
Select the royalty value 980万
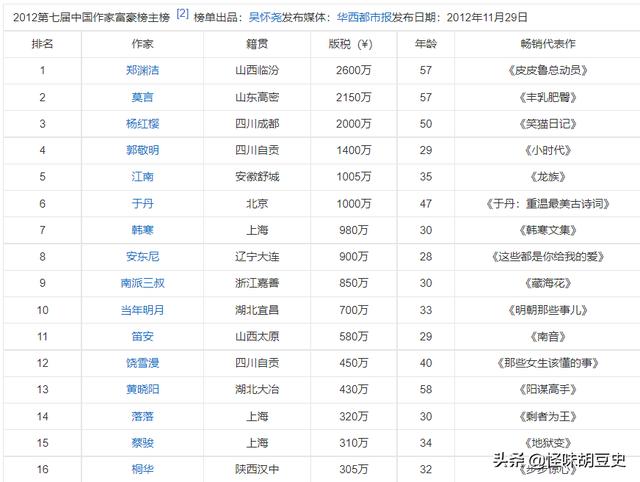353,230
